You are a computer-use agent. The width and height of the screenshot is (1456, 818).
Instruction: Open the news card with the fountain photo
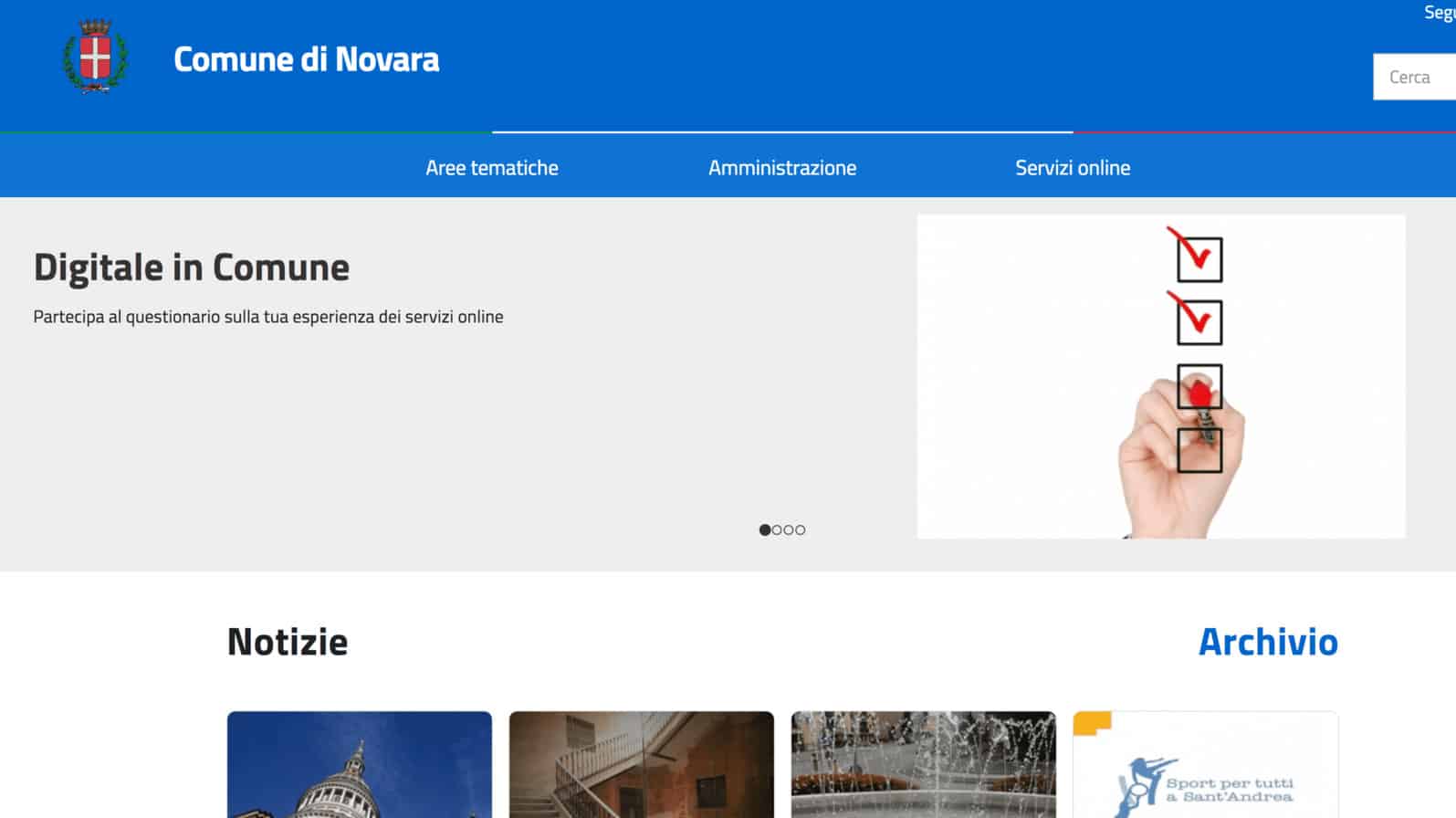click(x=924, y=765)
